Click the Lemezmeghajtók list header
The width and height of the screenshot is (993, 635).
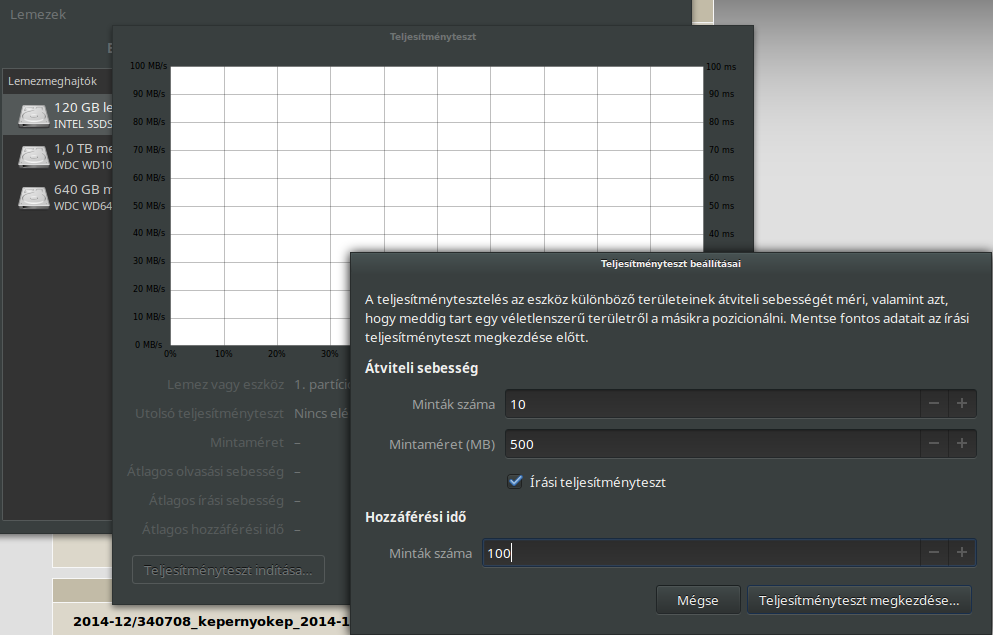pos(53,81)
